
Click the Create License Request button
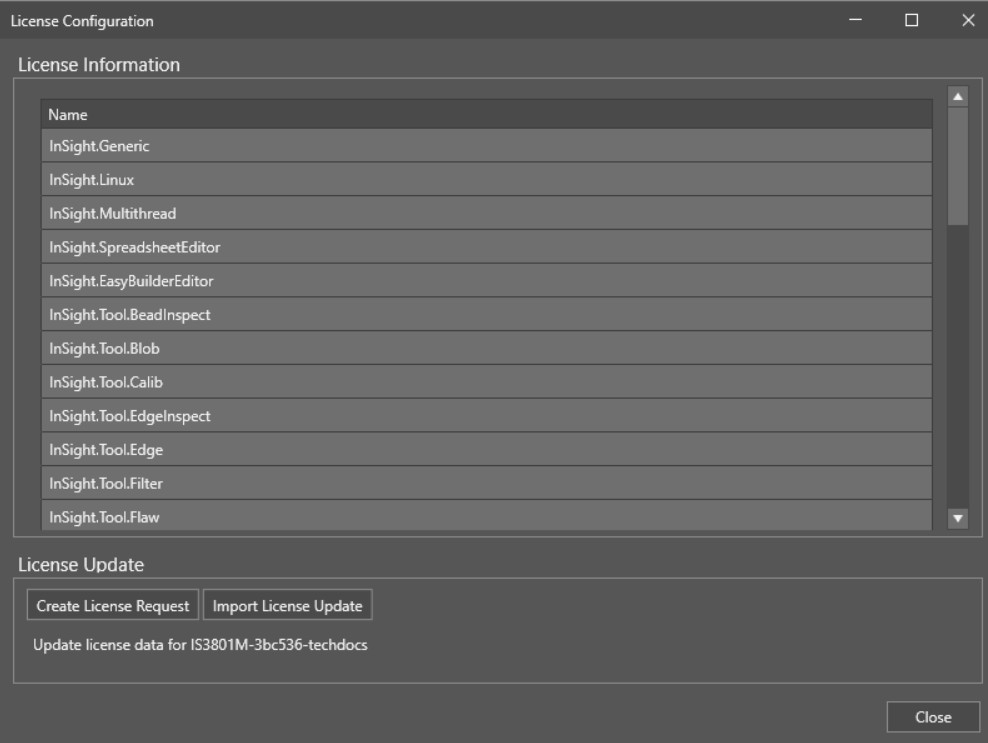point(113,606)
